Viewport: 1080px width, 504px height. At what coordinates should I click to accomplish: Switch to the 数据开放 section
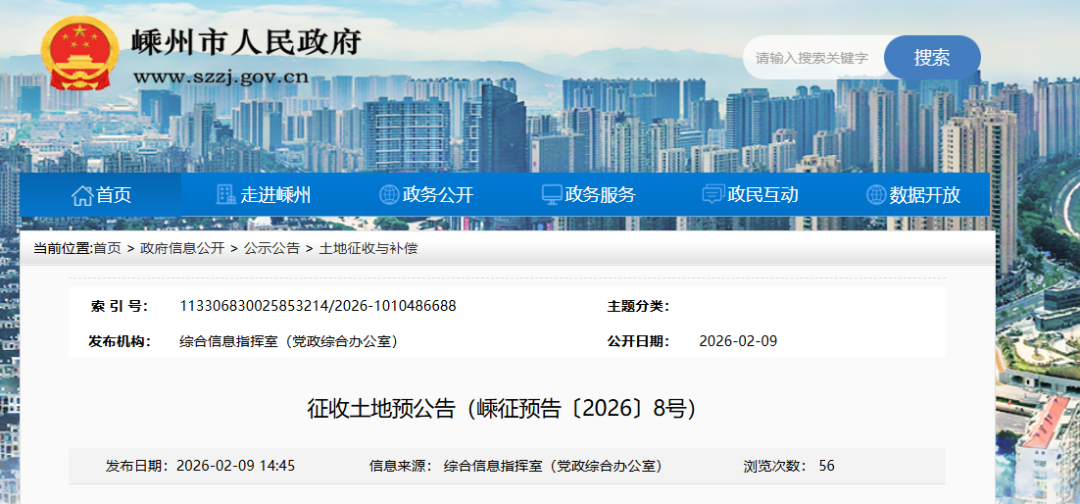tap(925, 195)
